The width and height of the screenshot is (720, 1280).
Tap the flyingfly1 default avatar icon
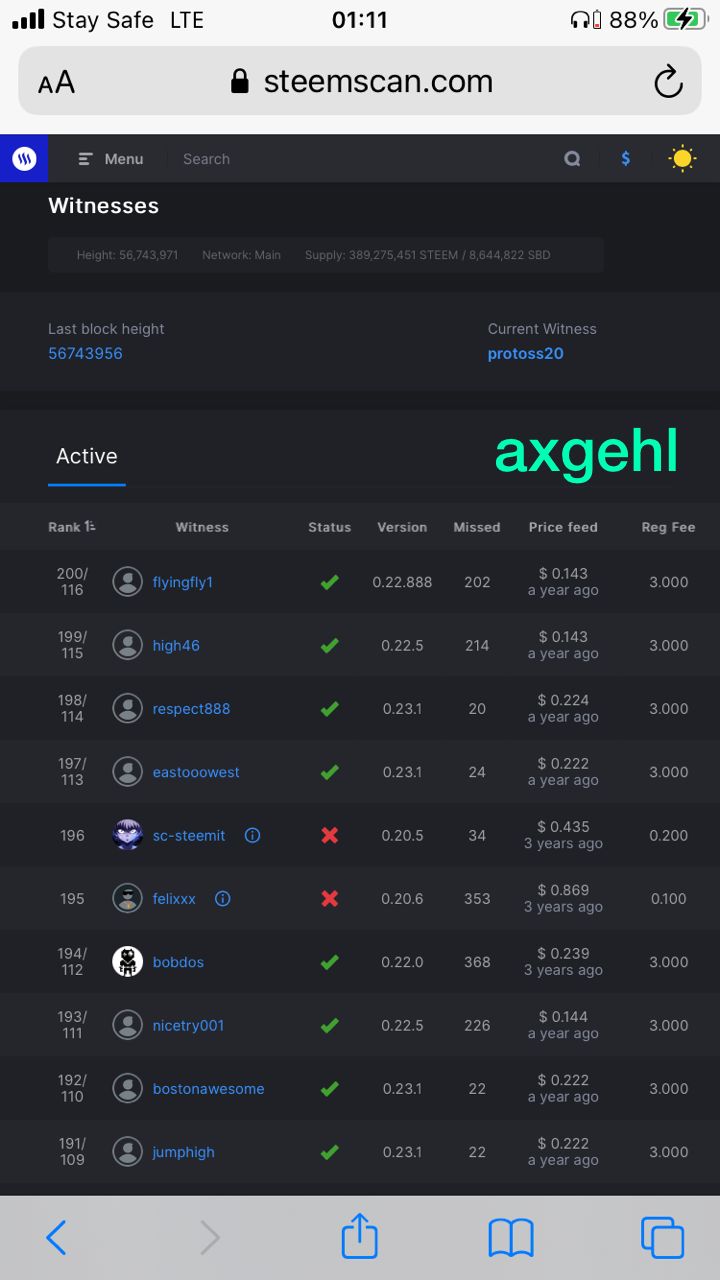[127, 582]
